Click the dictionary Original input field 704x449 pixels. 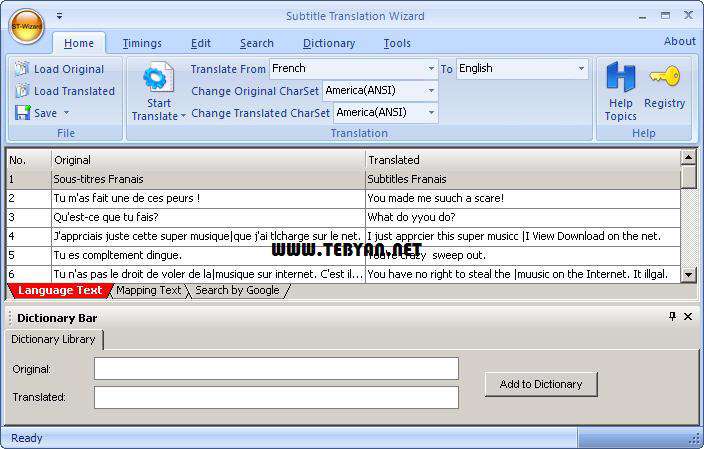[277, 369]
